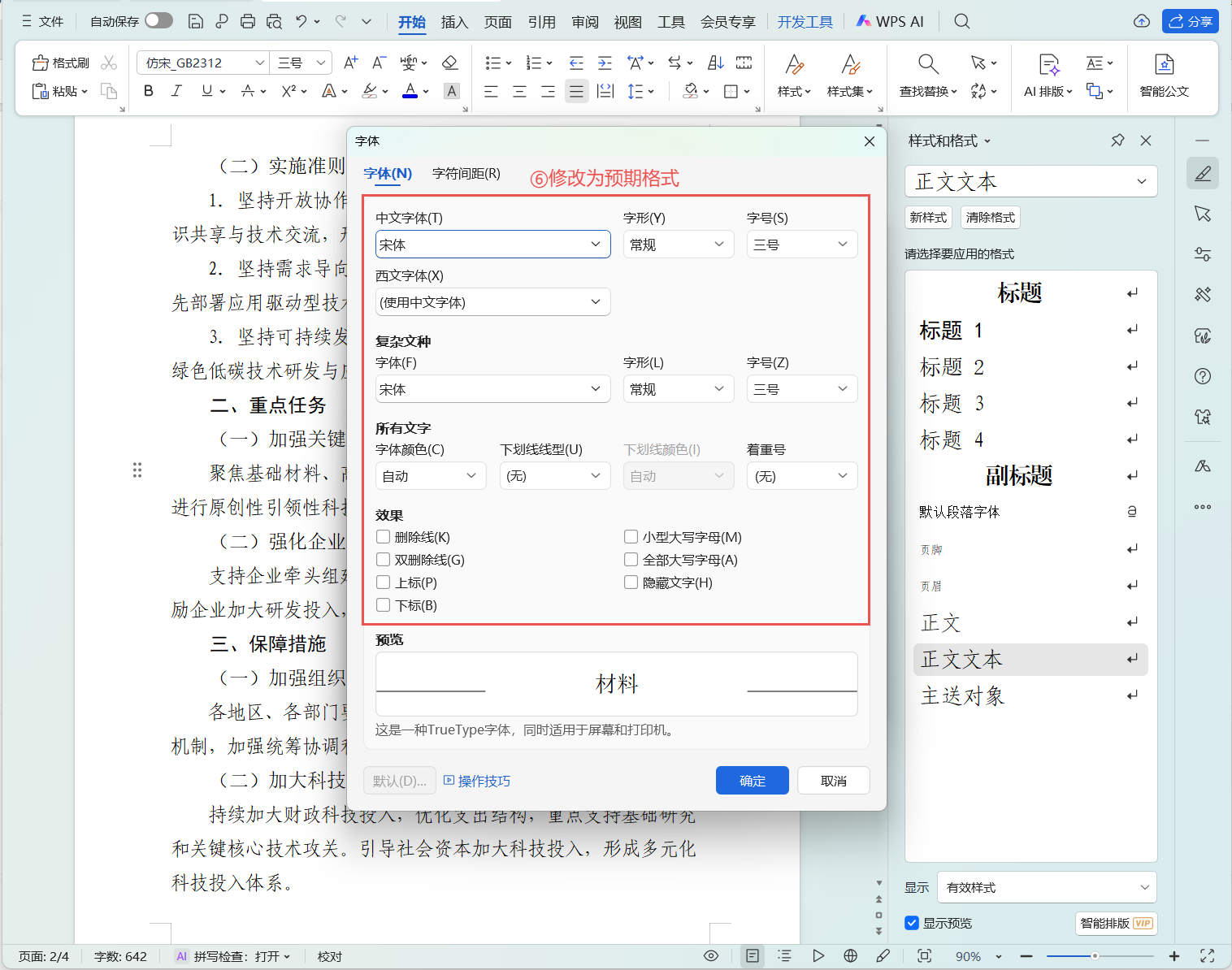Click the OK (确定) button
The width and height of the screenshot is (1232, 970).
(752, 781)
